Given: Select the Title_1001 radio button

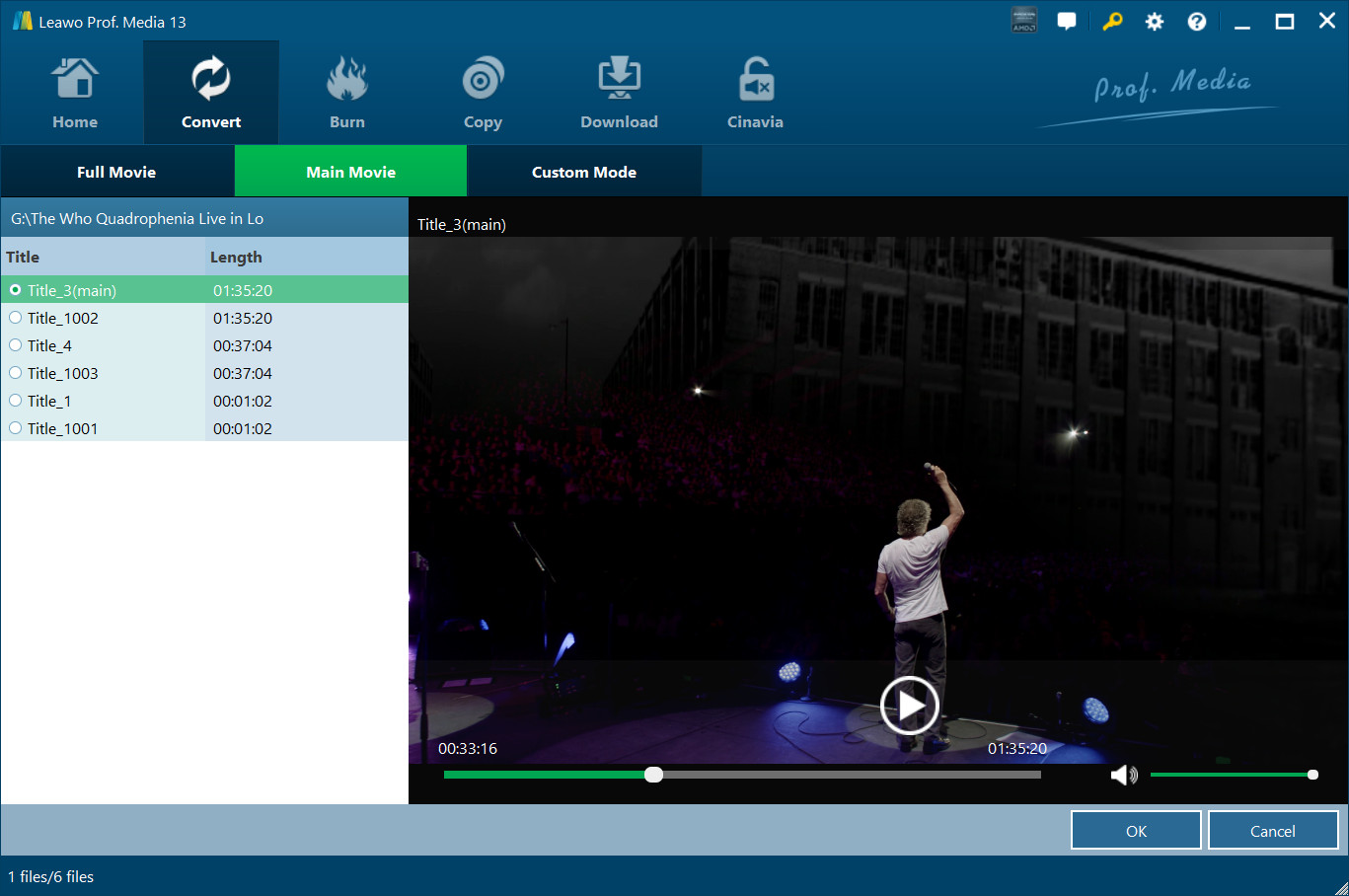Looking at the screenshot, I should [x=15, y=428].
